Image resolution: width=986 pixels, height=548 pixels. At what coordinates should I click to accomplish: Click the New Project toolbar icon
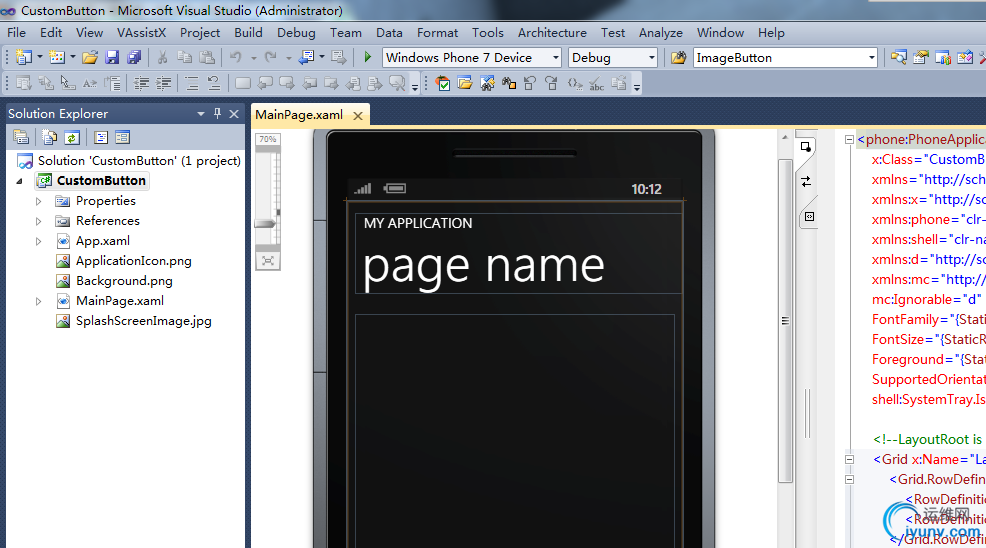[x=23, y=57]
